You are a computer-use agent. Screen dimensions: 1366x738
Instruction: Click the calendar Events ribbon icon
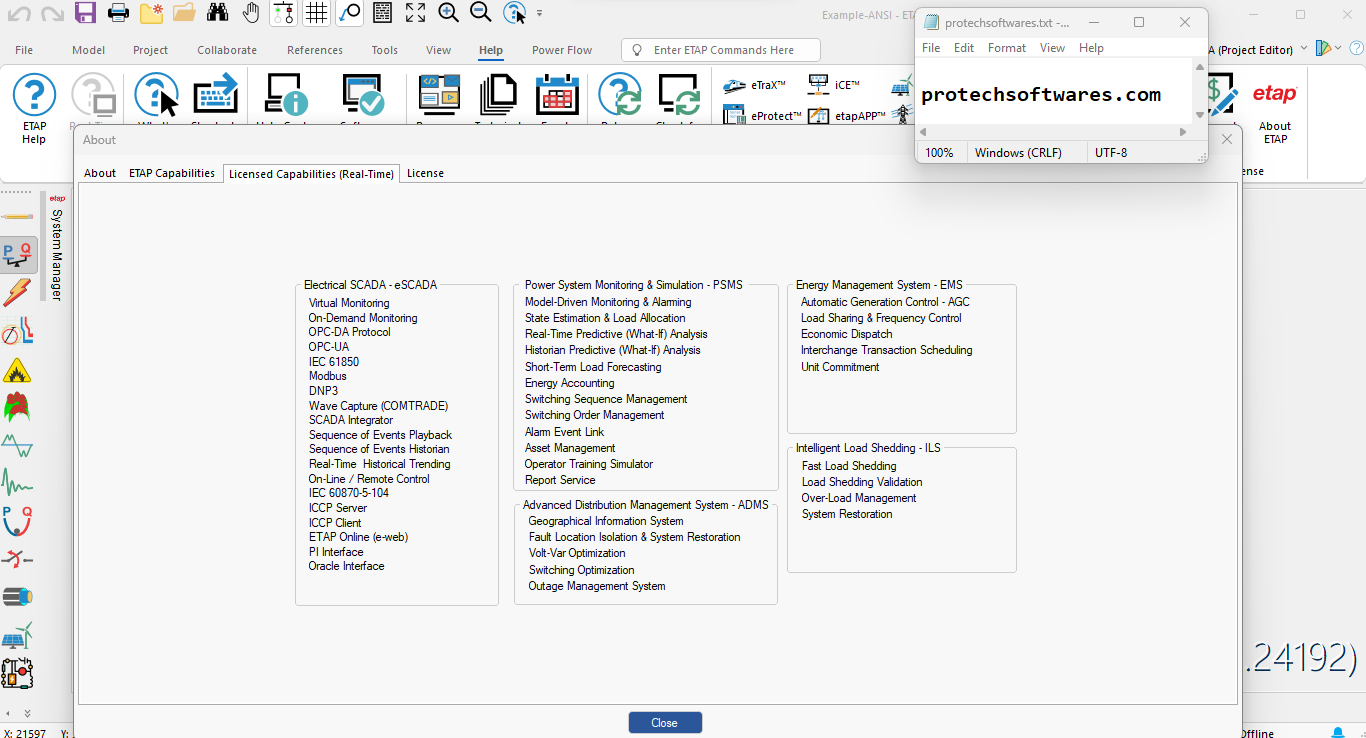tap(557, 95)
